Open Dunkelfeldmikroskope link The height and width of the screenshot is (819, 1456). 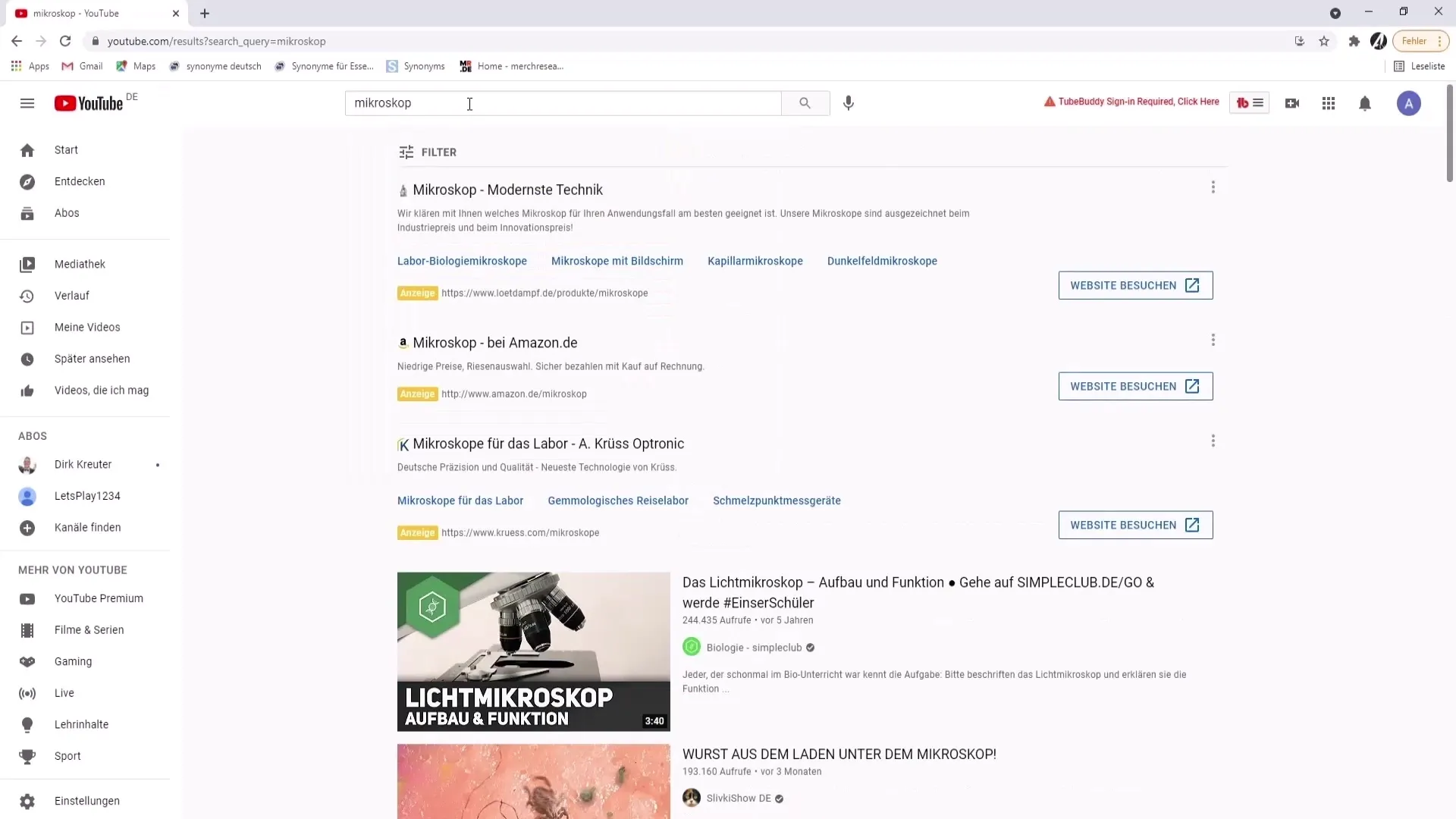[x=882, y=261]
